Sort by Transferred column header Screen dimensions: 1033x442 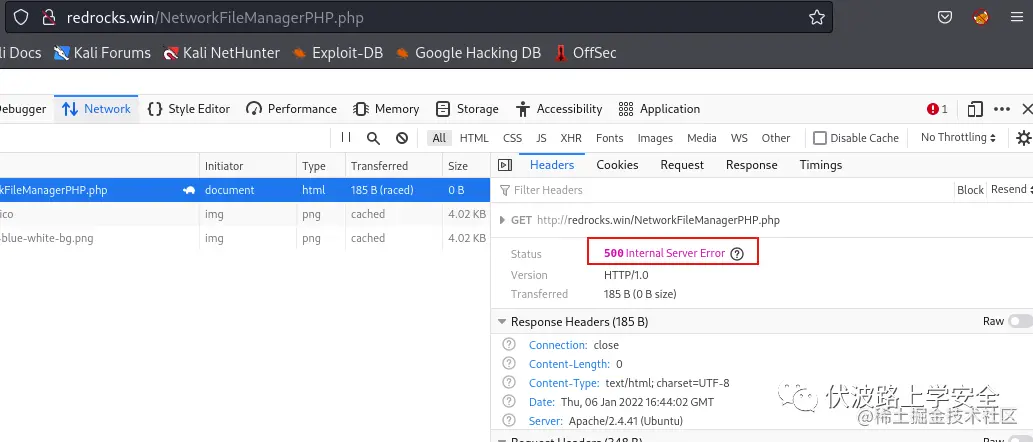coord(393,166)
